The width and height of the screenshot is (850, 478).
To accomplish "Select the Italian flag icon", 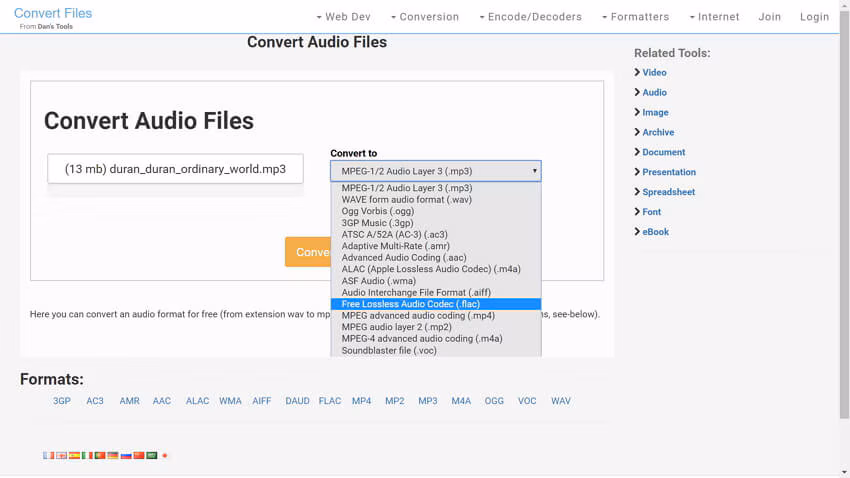I will pyautogui.click(x=87, y=455).
